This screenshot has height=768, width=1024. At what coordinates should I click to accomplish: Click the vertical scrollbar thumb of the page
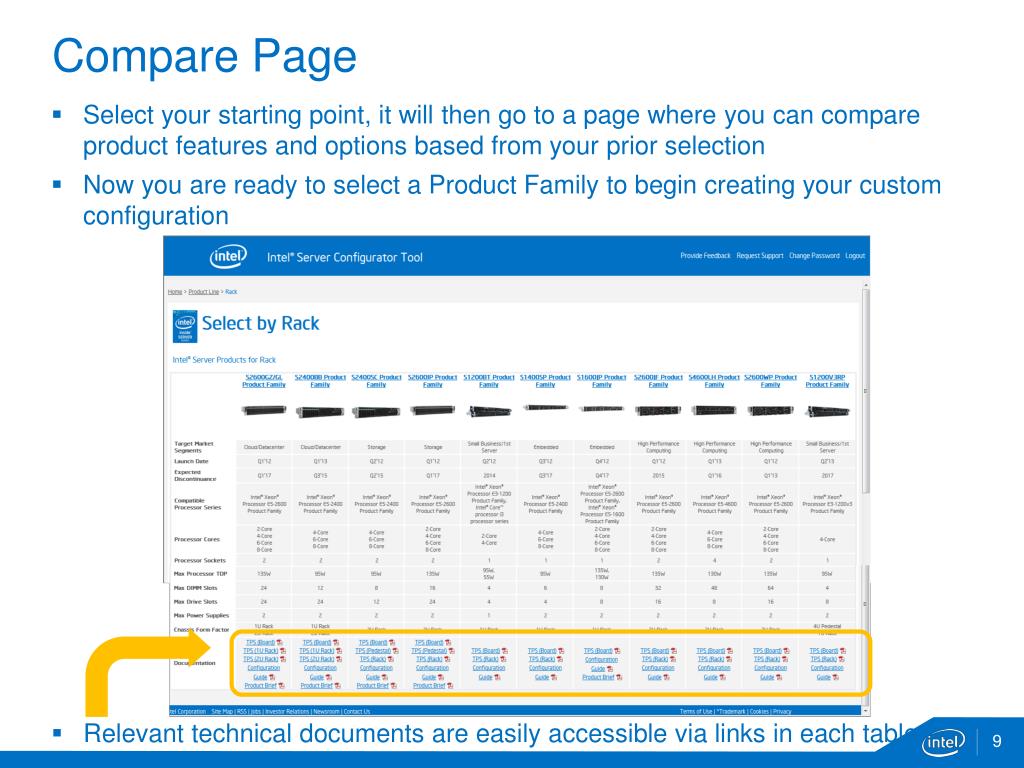pyautogui.click(x=866, y=392)
